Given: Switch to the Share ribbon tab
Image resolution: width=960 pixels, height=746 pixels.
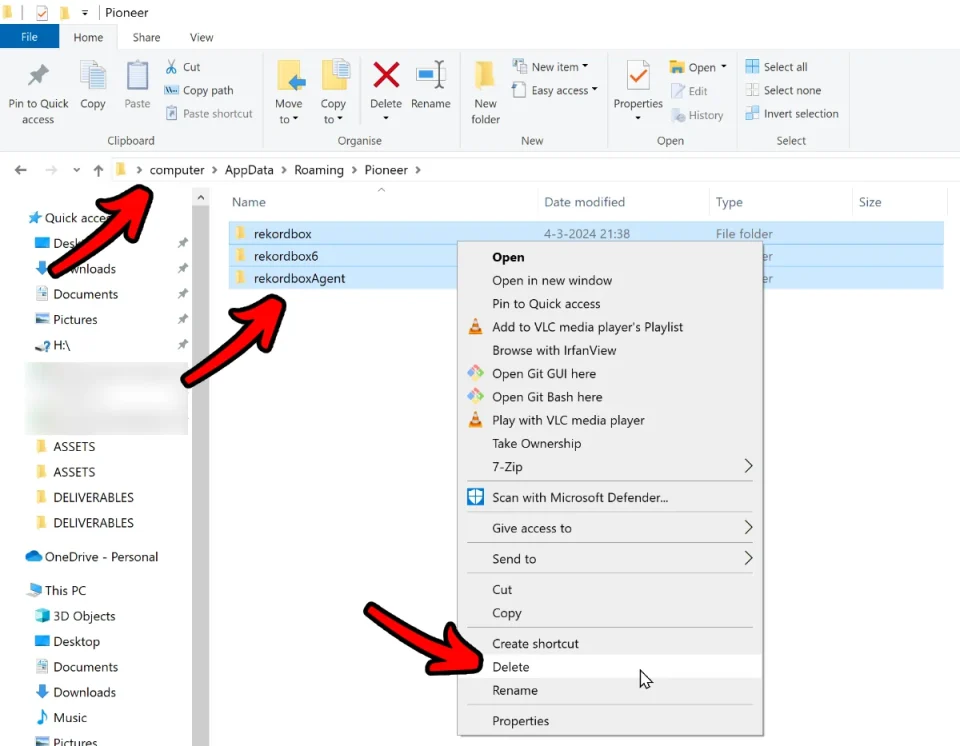Looking at the screenshot, I should [146, 37].
